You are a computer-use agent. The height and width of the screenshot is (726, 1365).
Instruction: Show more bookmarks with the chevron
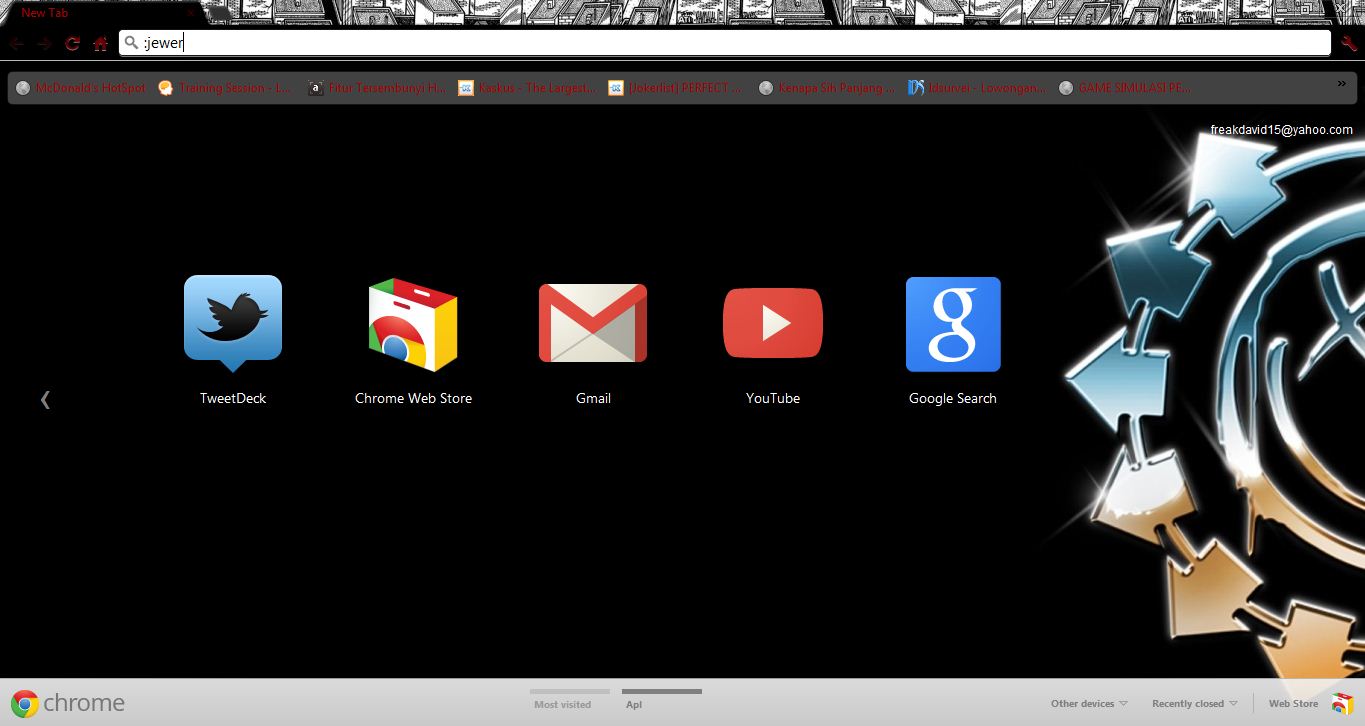[x=1342, y=84]
